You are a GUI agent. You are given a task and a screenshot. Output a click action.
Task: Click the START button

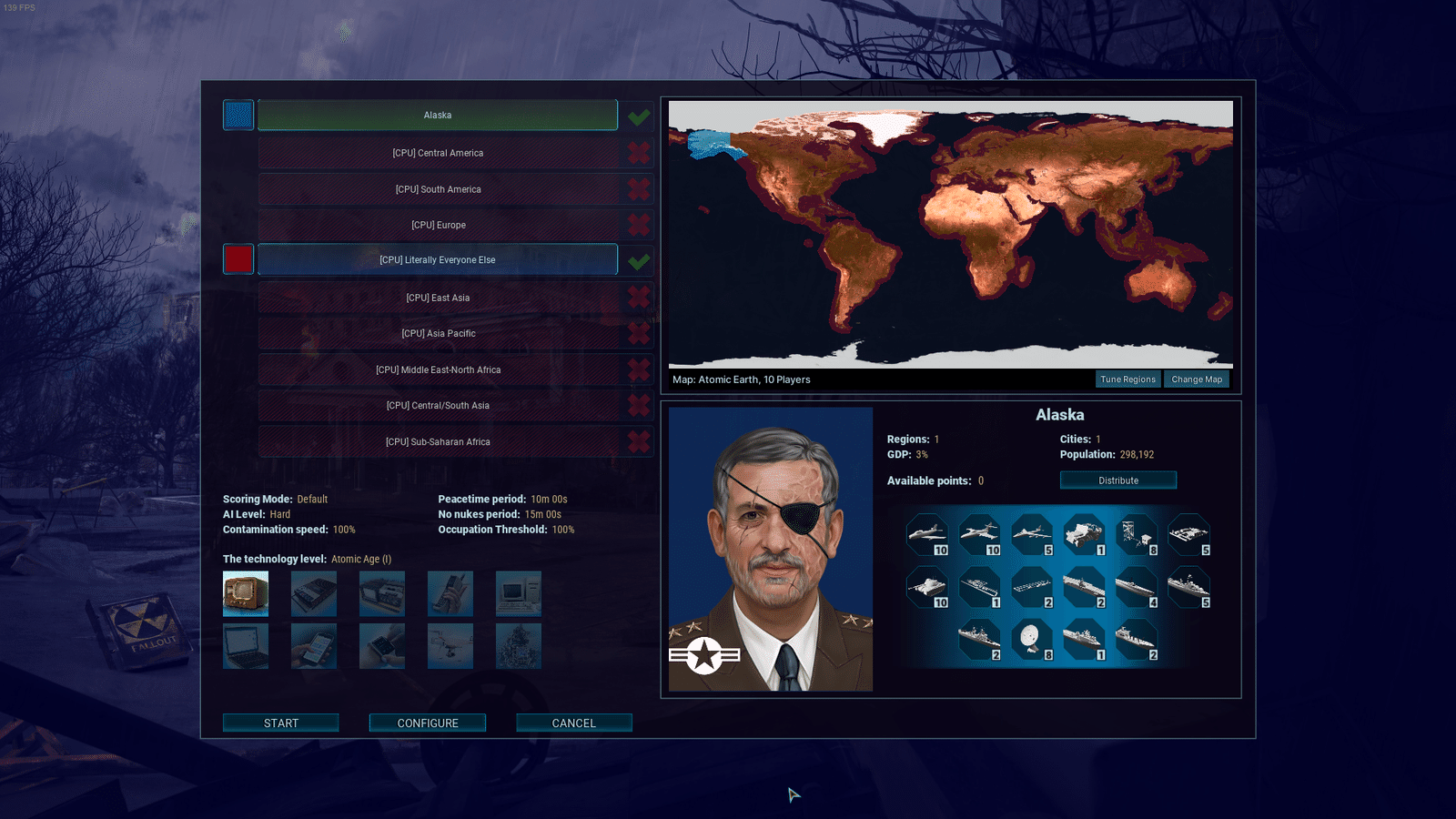pyautogui.click(x=281, y=723)
